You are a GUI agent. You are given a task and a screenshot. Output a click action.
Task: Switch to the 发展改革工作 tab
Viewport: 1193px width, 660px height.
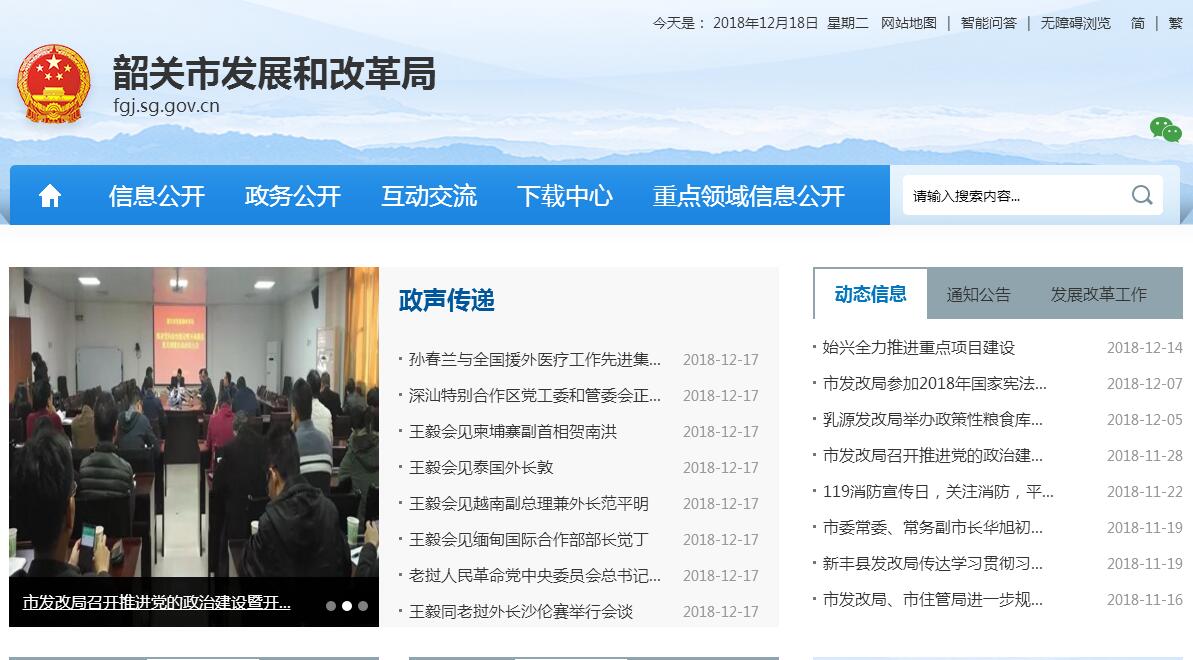pyautogui.click(x=1099, y=295)
